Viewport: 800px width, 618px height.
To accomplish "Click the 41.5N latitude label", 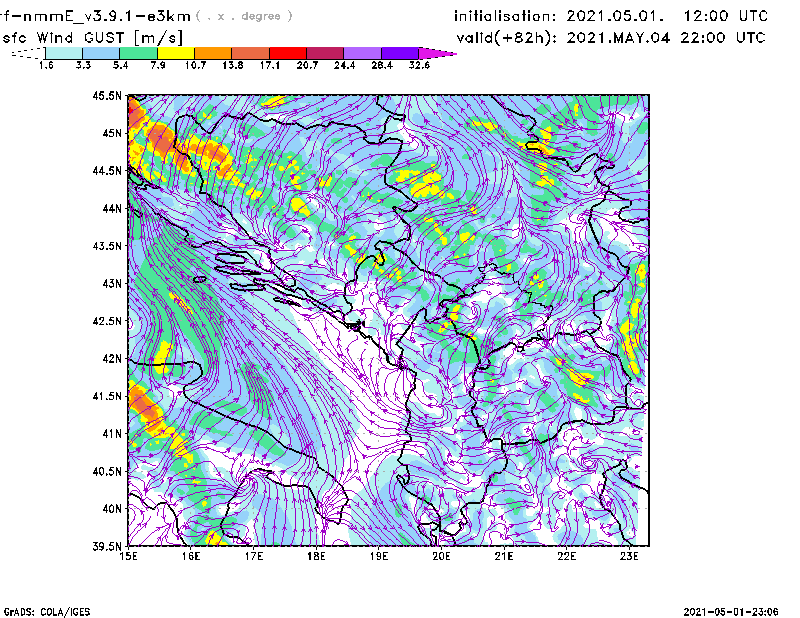I will [107, 396].
